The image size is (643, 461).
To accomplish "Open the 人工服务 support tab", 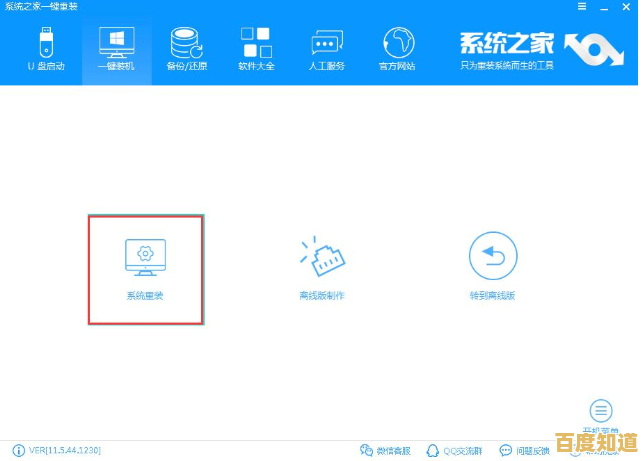I will point(326,49).
